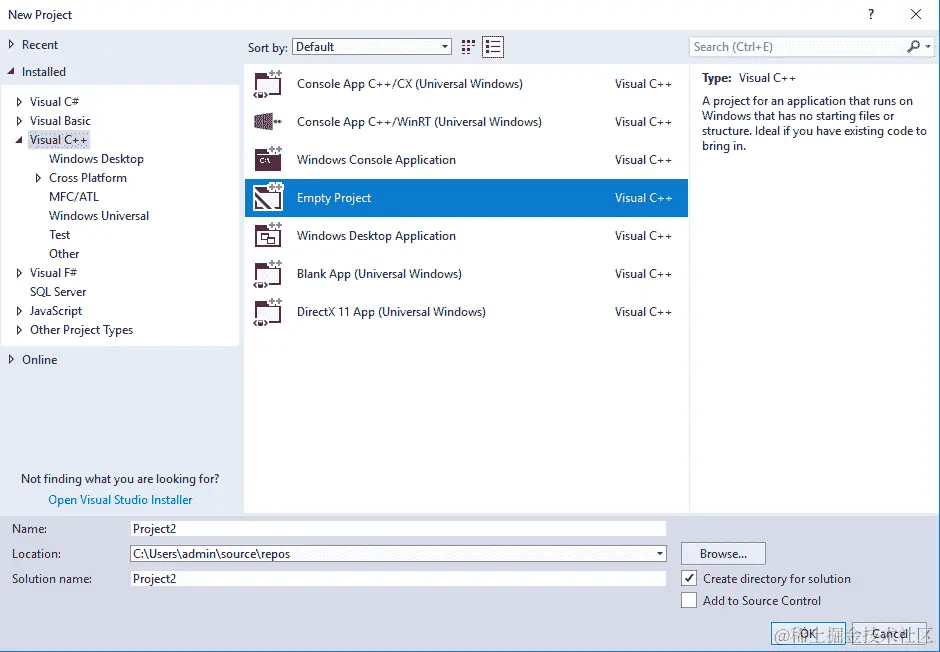Close the New Project dialog
The width and height of the screenshot is (940, 652).
pyautogui.click(x=915, y=14)
